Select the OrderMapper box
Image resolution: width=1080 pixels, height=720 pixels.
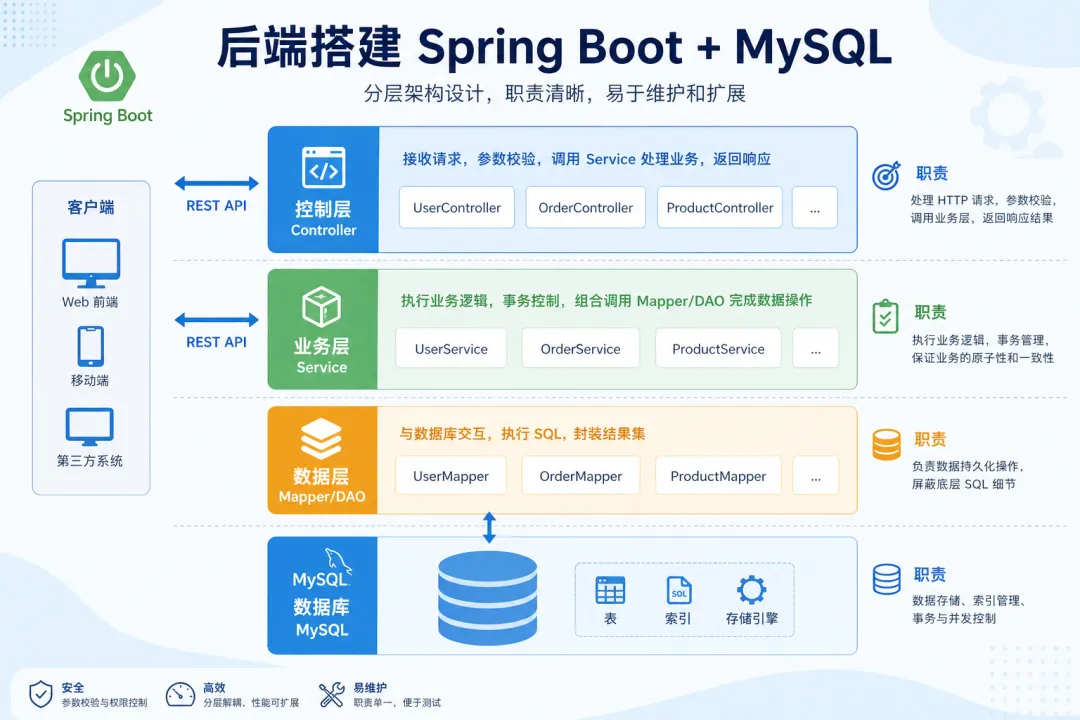581,475
